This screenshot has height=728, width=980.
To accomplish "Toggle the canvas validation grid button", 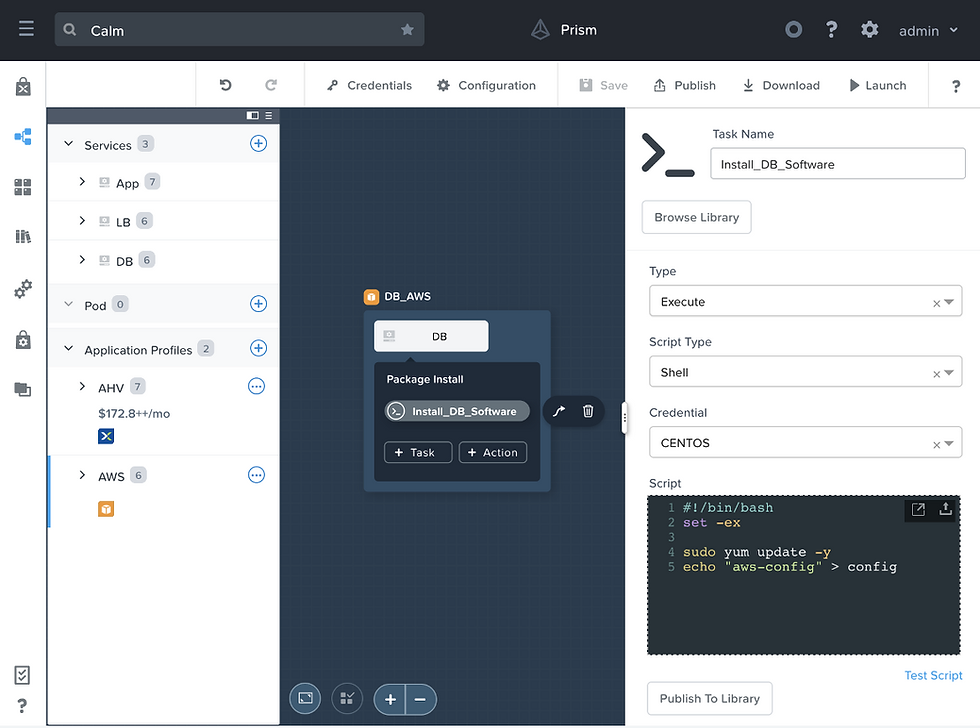I will [x=347, y=699].
